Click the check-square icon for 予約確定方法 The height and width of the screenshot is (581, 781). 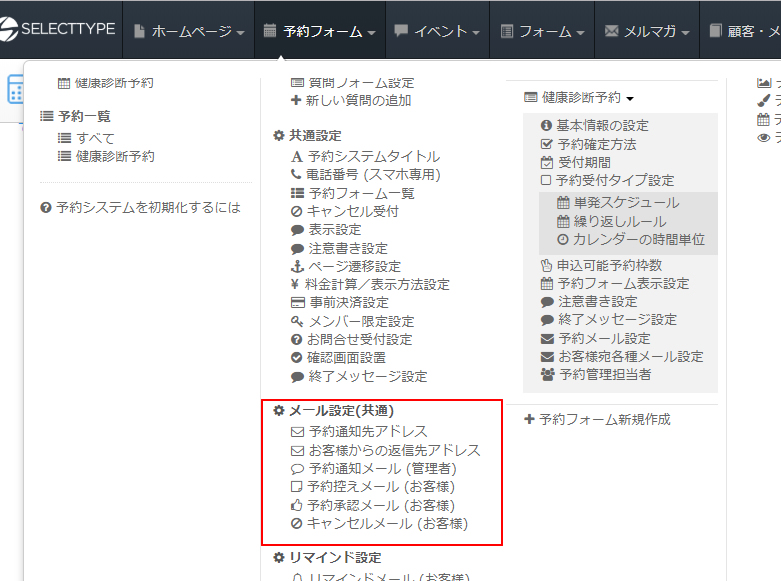pyautogui.click(x=546, y=144)
